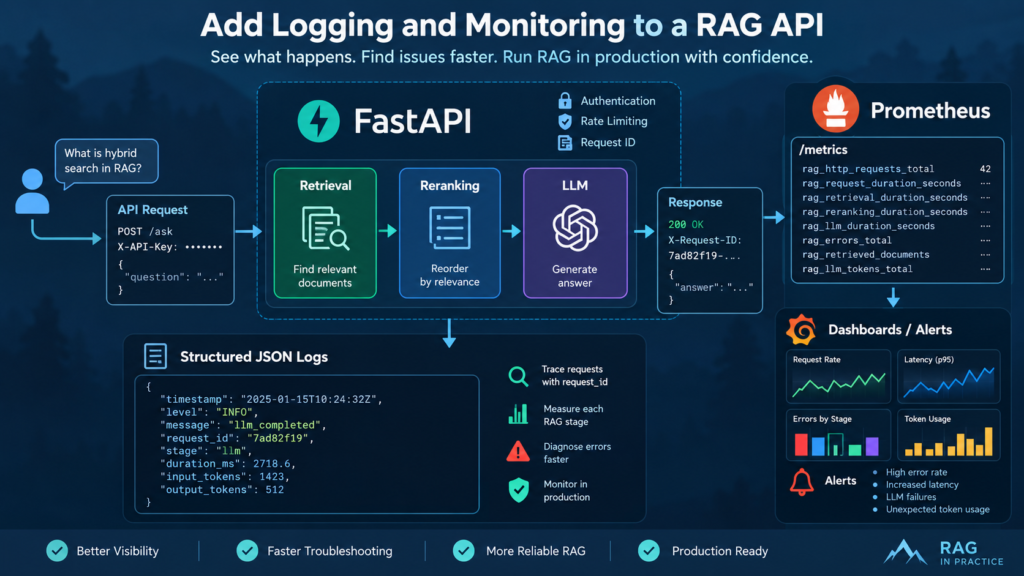Viewport: 1024px width, 576px height.
Task: Click the bar chart icon beside Measure each RAG stage
Action: click(x=519, y=414)
